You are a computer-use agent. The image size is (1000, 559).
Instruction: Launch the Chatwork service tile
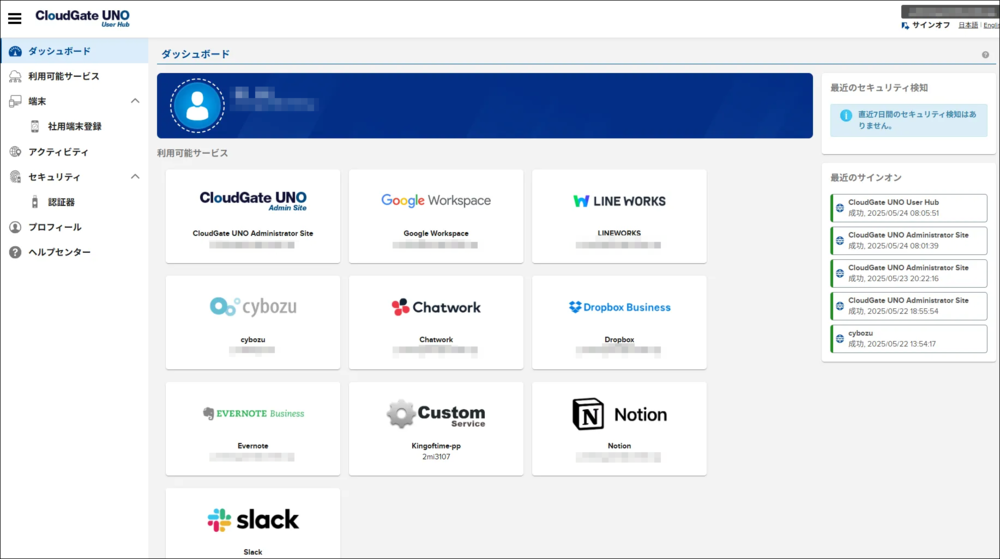tap(436, 323)
